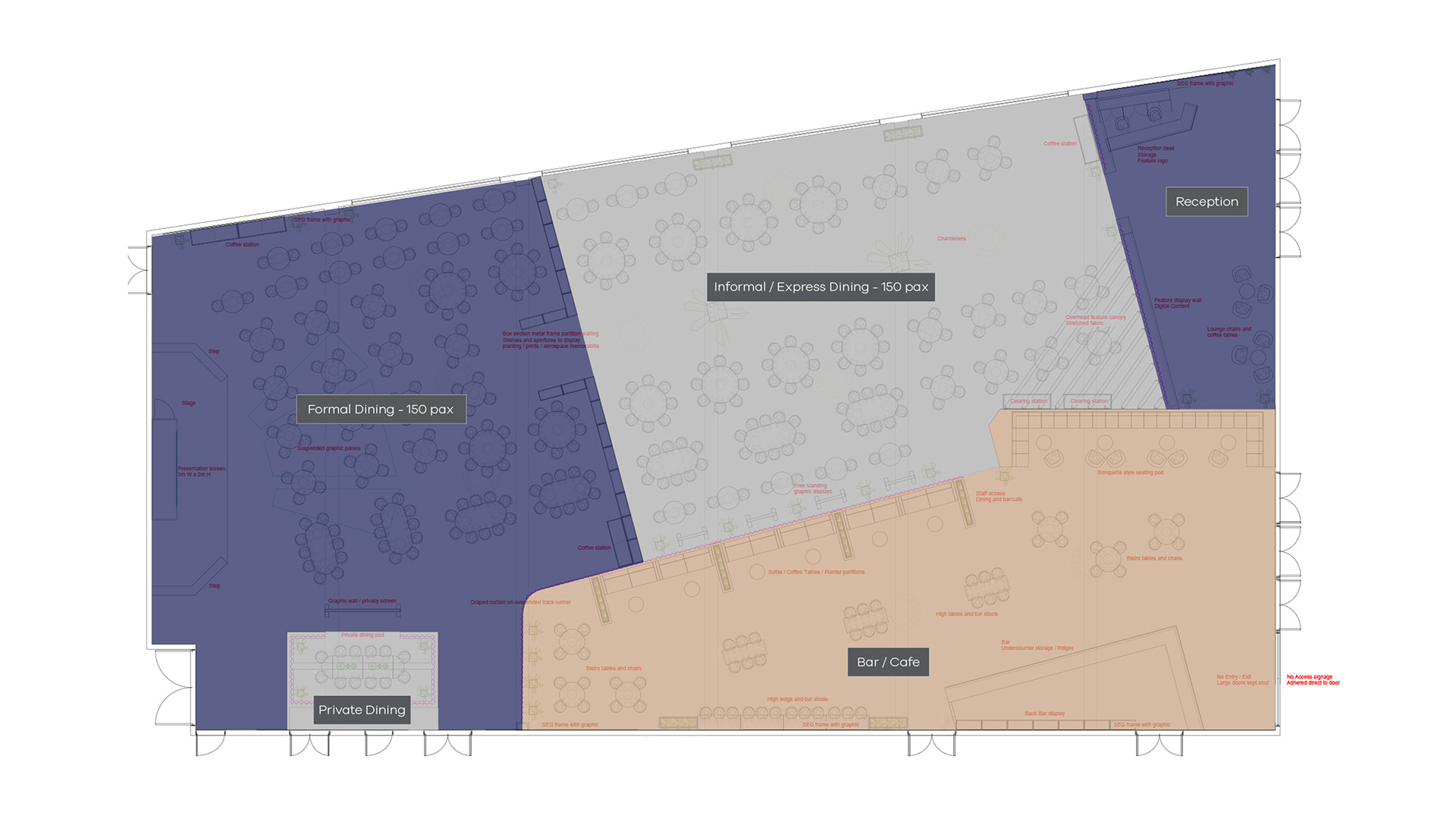
Task: Click the Suspended graphic panels annotation
Action: (328, 448)
